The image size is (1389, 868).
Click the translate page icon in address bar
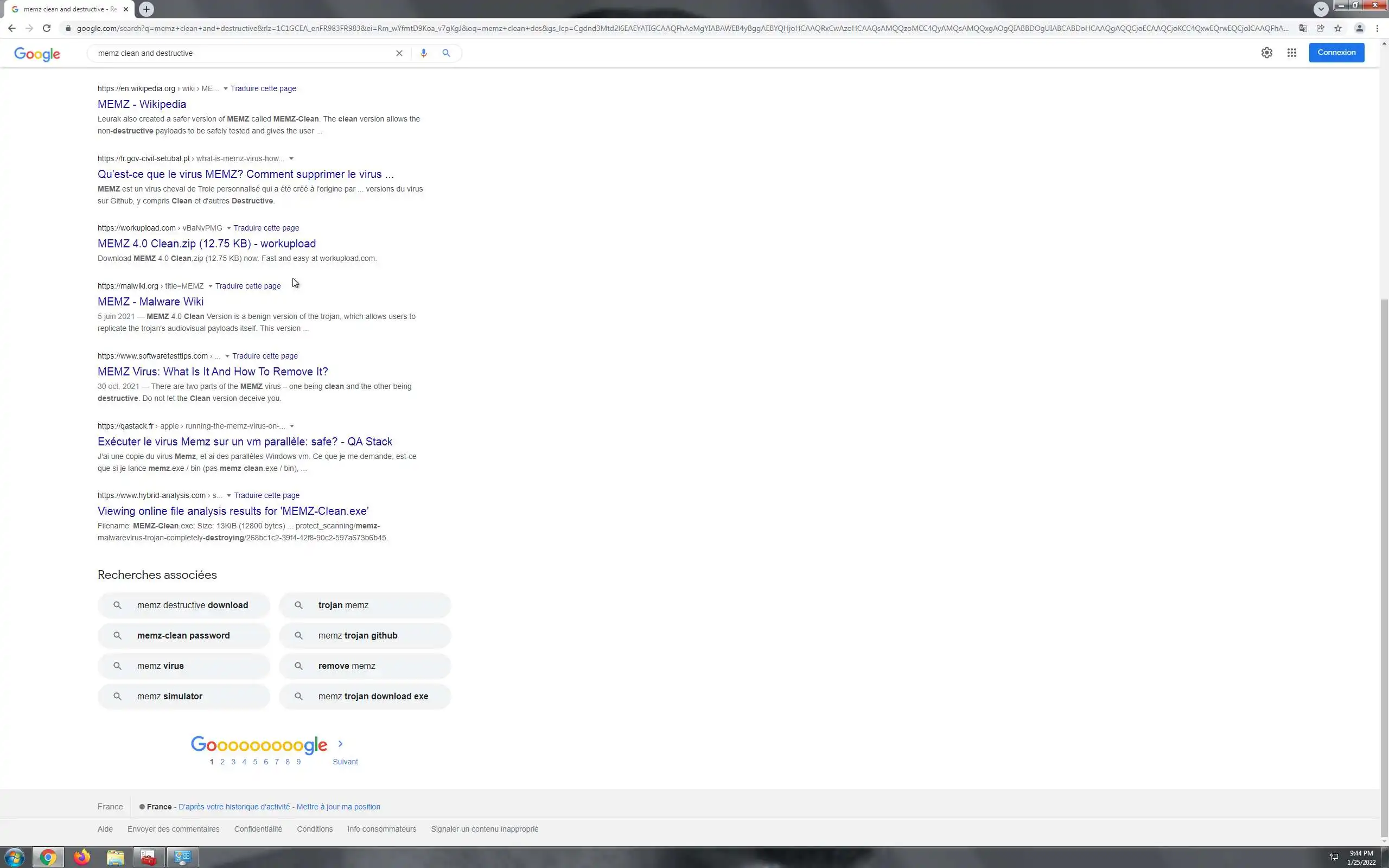coord(1303,28)
